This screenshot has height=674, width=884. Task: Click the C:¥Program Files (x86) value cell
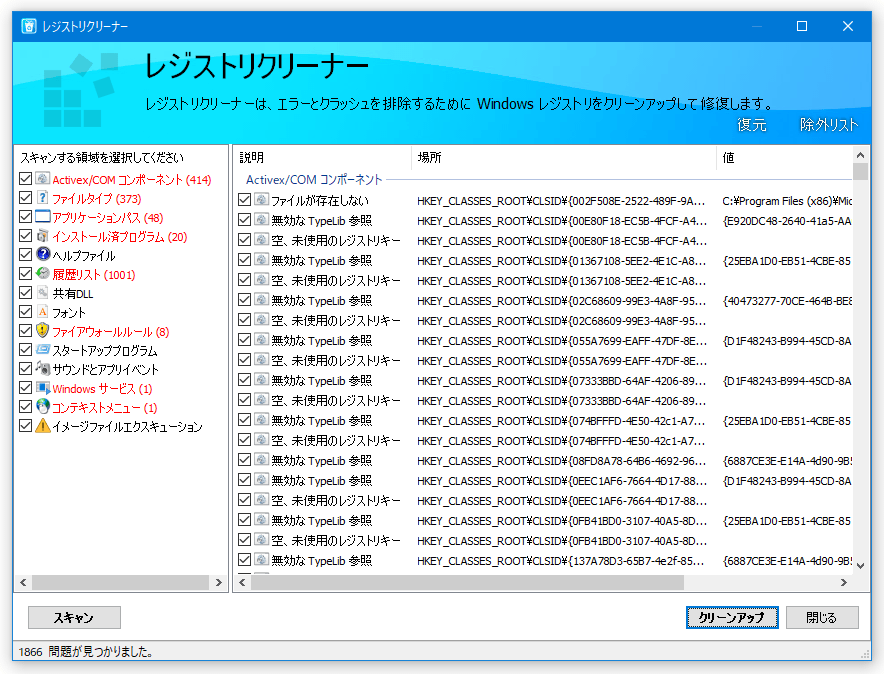787,201
